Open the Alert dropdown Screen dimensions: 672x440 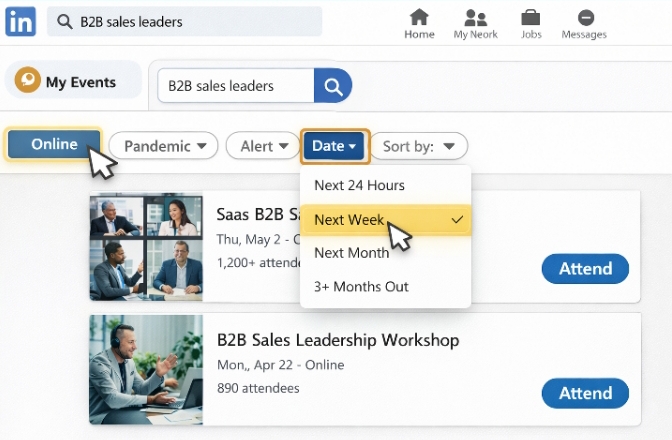(264, 146)
